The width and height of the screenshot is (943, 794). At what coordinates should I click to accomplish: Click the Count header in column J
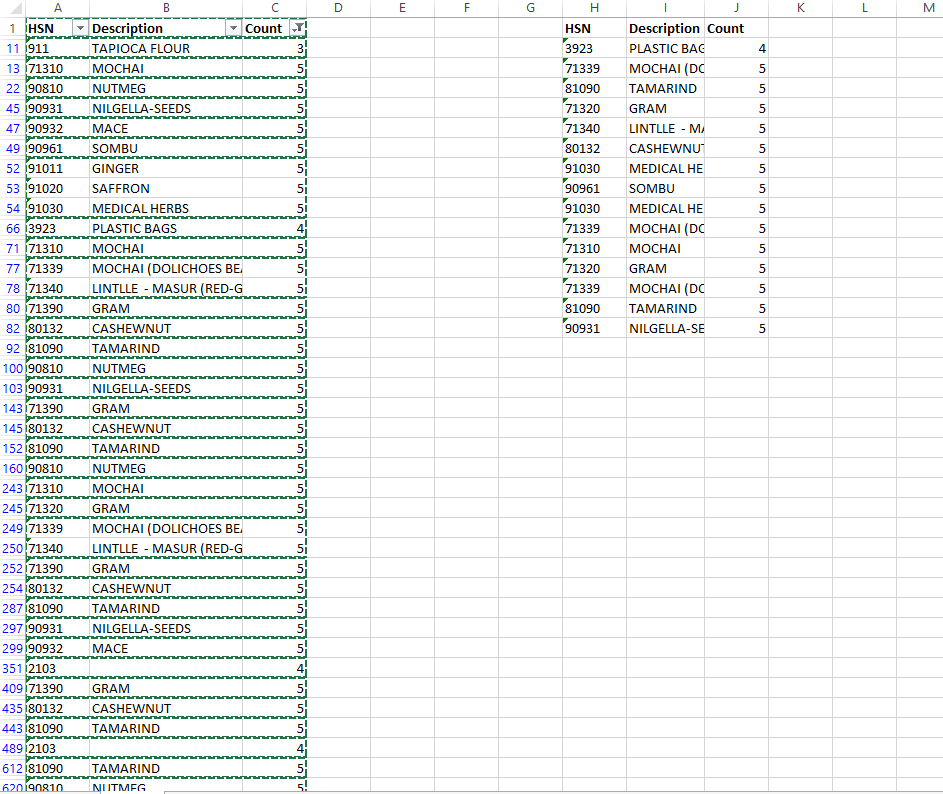click(736, 28)
